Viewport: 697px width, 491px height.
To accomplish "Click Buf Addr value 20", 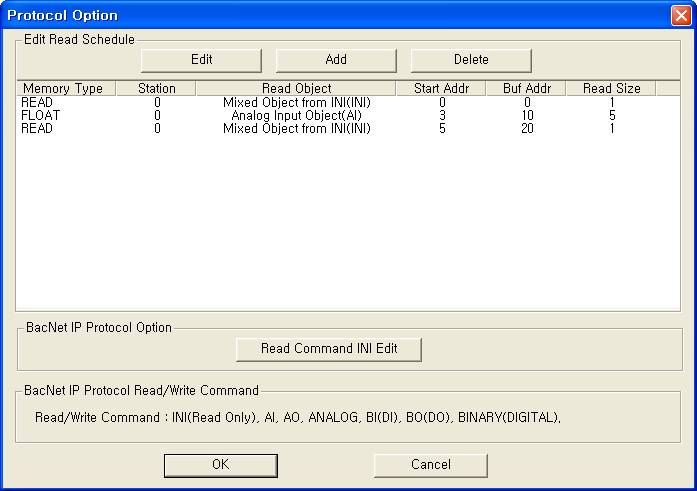I will [527, 128].
